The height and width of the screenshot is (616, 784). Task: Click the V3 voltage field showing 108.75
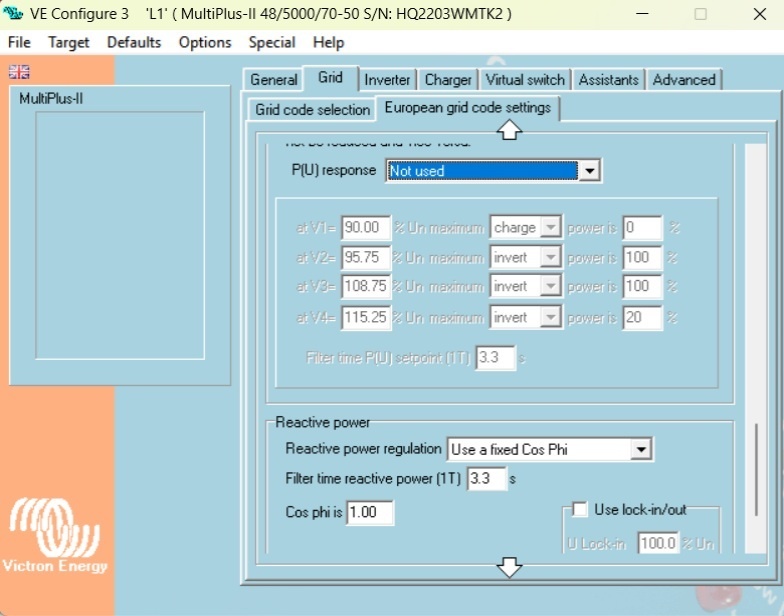[366, 286]
